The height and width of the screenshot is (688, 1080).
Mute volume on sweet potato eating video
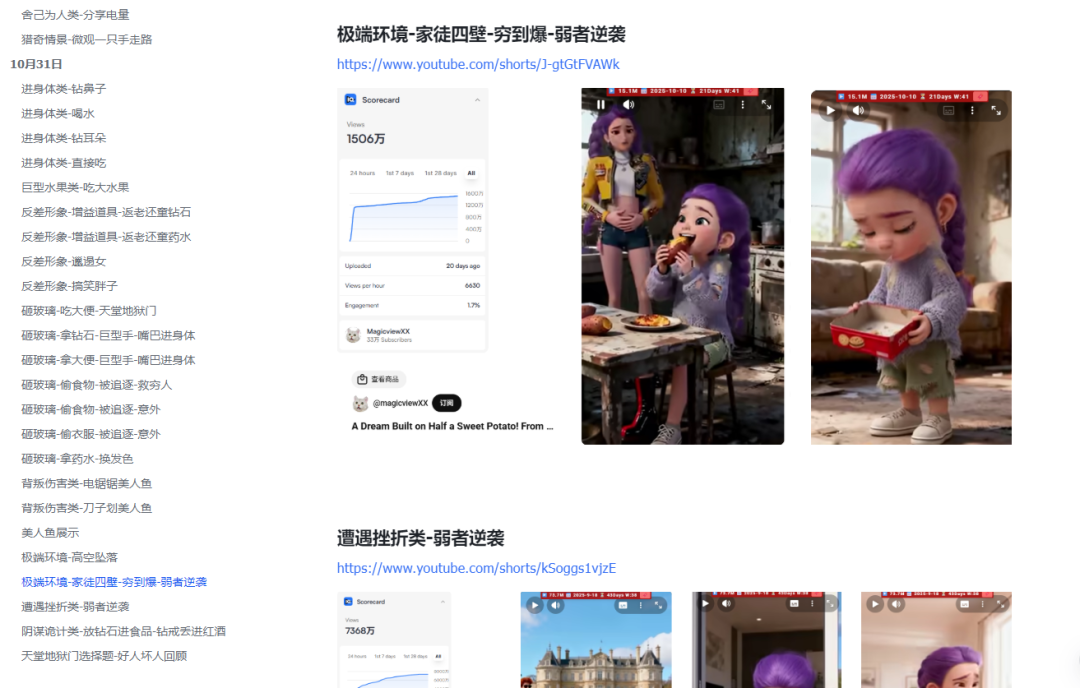pos(628,105)
